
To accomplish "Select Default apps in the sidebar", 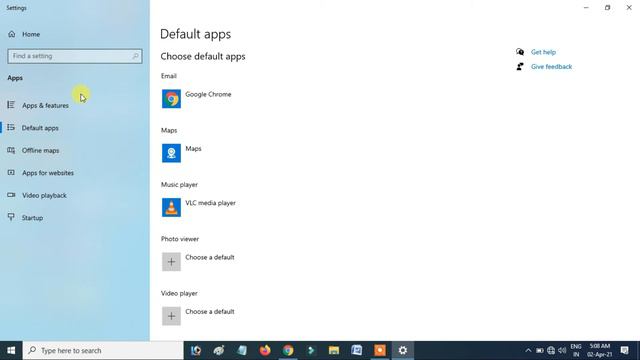I will (40, 128).
